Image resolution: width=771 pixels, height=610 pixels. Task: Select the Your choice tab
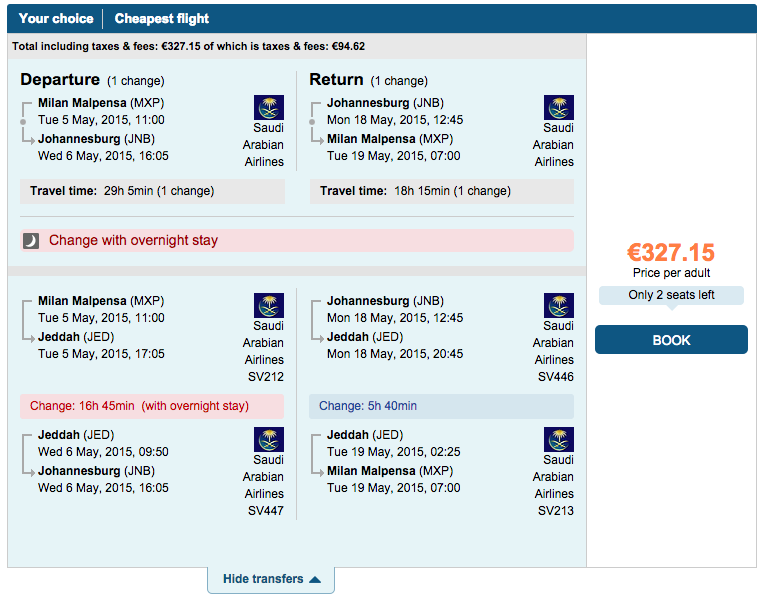pos(56,19)
